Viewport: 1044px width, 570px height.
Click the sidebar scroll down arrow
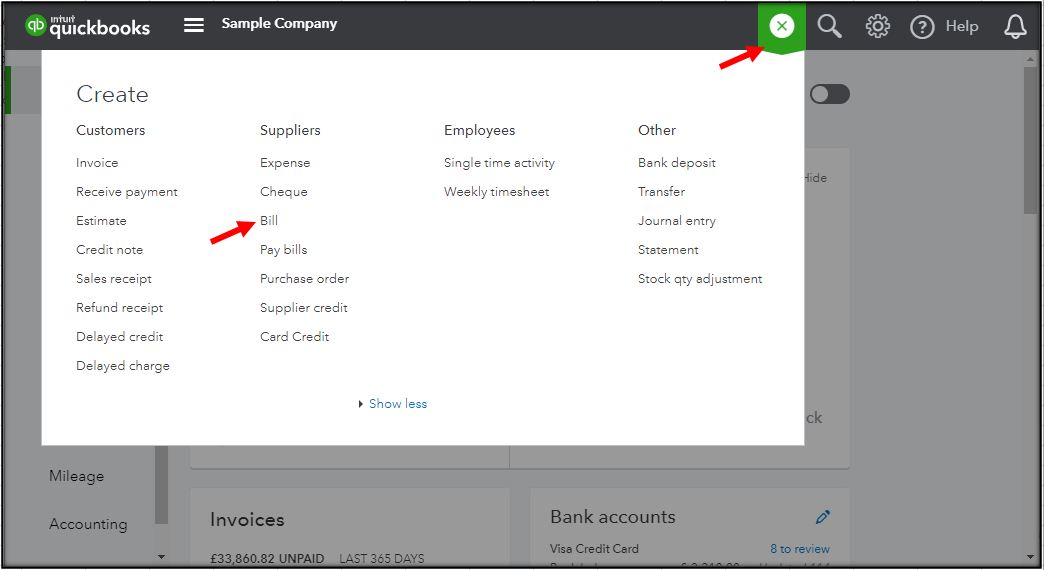click(x=162, y=556)
